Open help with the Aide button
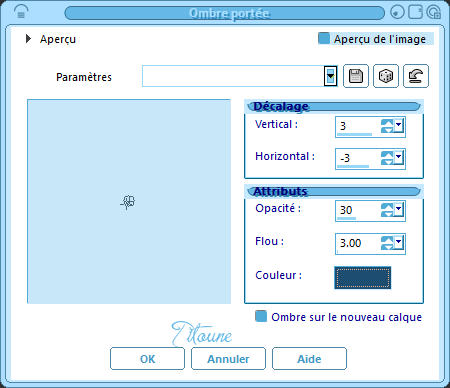Screen dimensions: 450x388 click(x=309, y=359)
